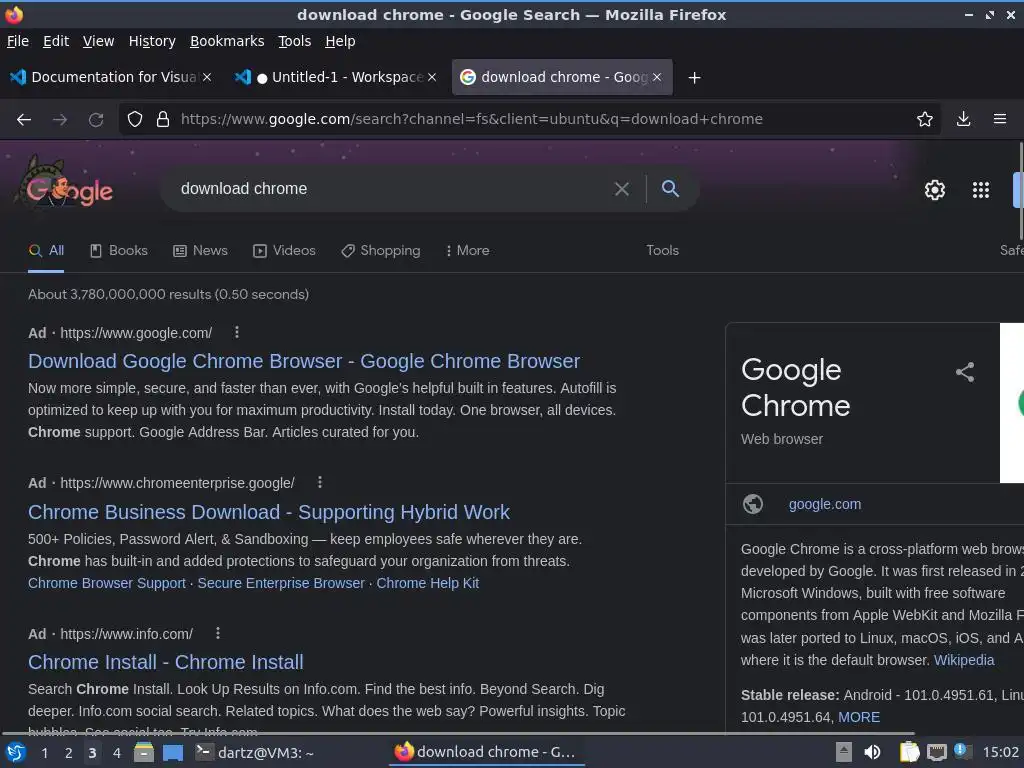Click the Google doodle logo
Viewport: 1024px width, 768px height.
coord(65,185)
